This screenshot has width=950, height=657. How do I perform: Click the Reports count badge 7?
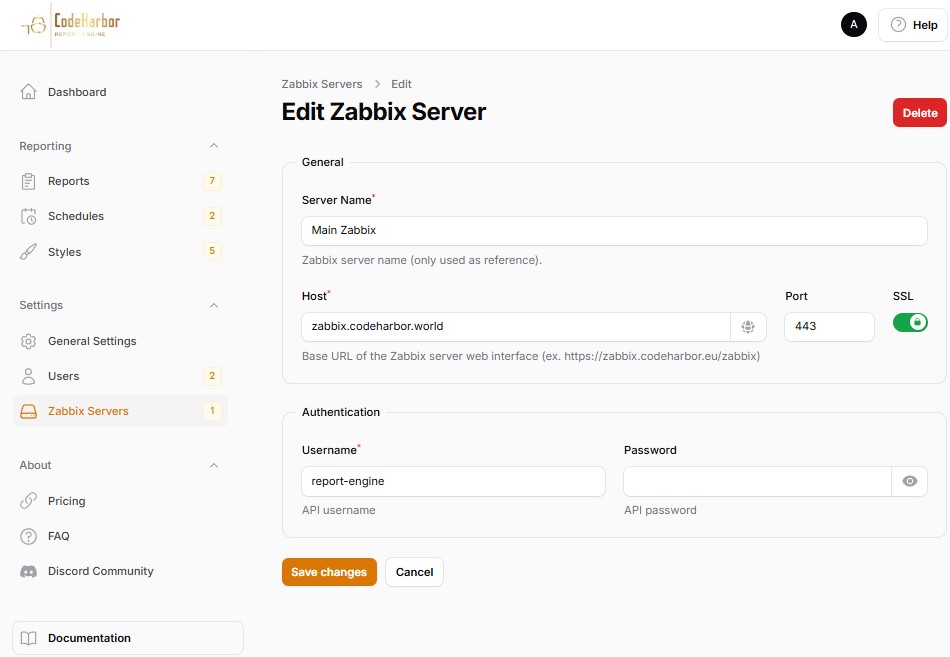coord(212,181)
